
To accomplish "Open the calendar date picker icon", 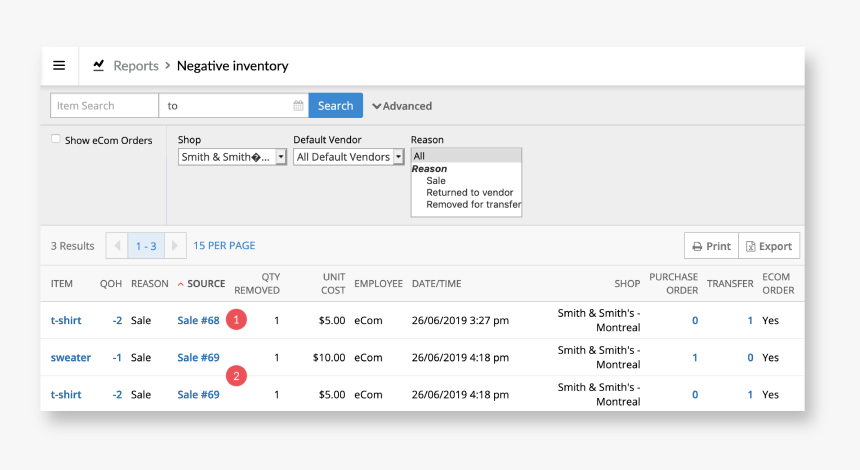I will [298, 106].
